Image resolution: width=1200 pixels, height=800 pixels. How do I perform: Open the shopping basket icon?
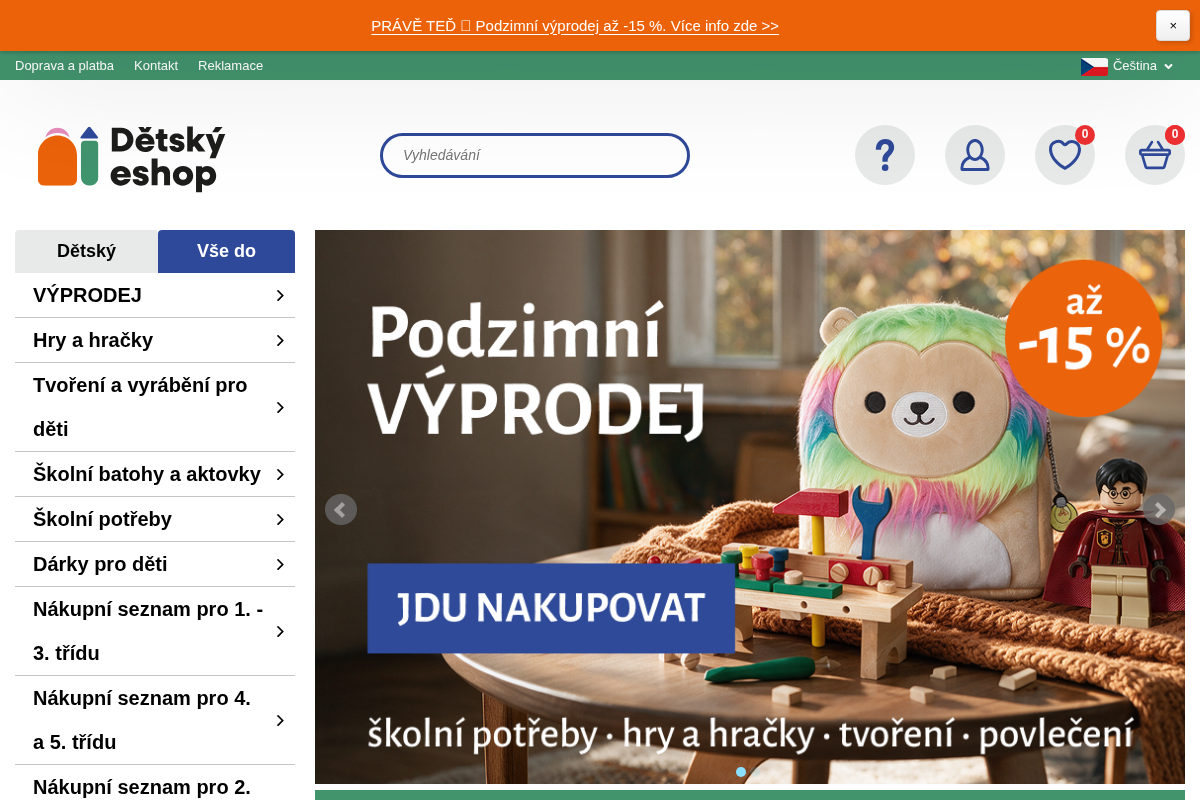[1155, 155]
